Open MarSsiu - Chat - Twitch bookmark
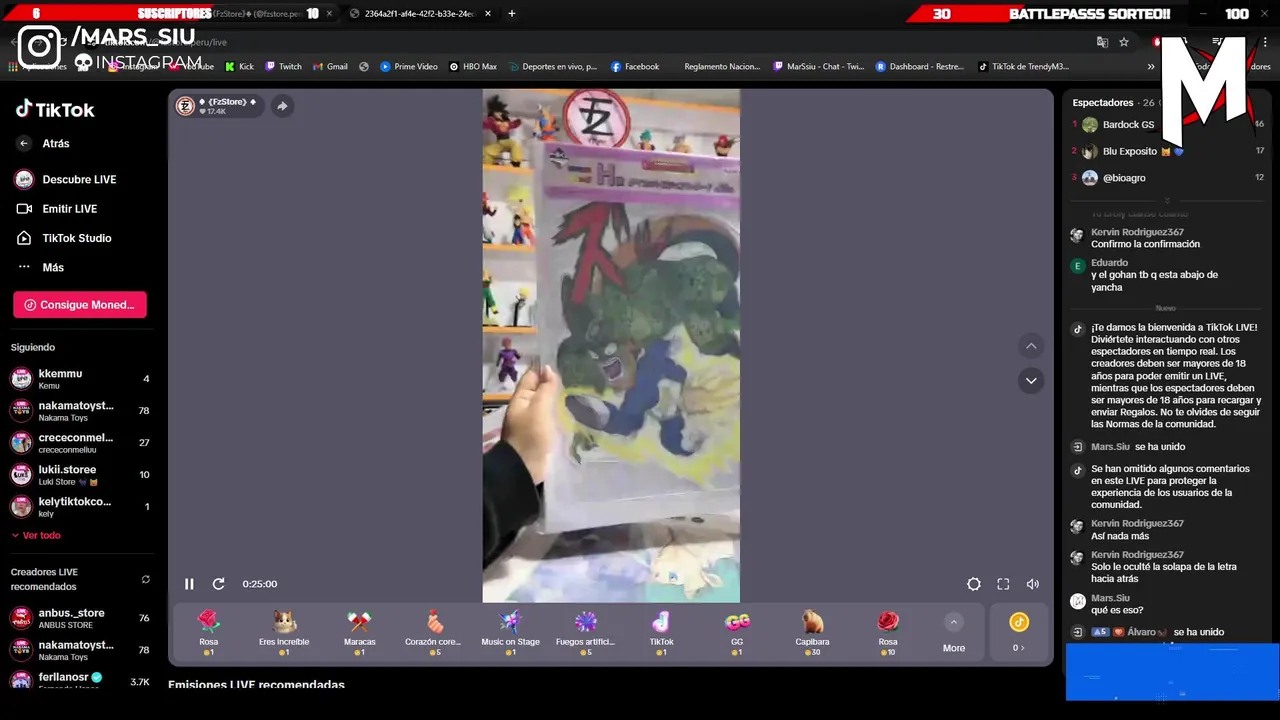Viewport: 1280px width, 720px height. 819,67
